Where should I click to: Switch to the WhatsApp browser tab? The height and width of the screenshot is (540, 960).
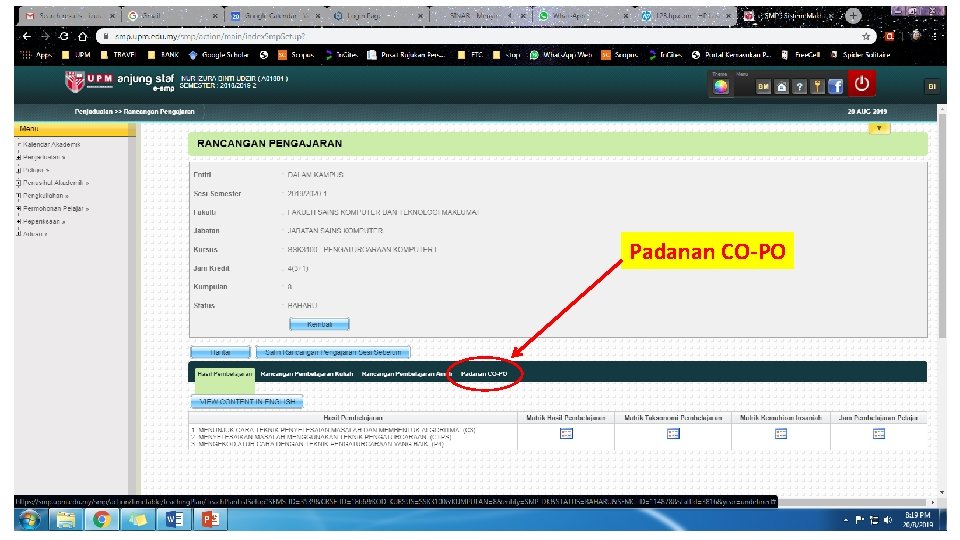click(584, 16)
